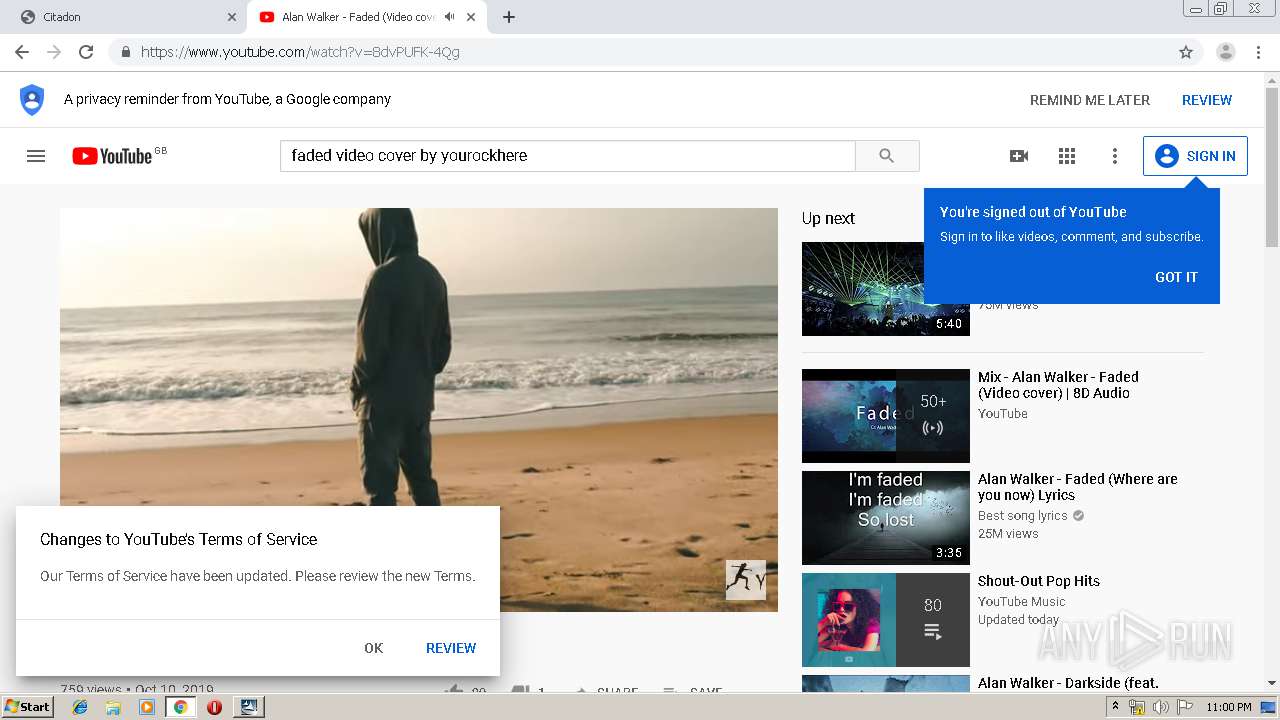This screenshot has width=1280, height=720.
Task: Click OK in the Terms of Service dialog
Action: point(374,648)
